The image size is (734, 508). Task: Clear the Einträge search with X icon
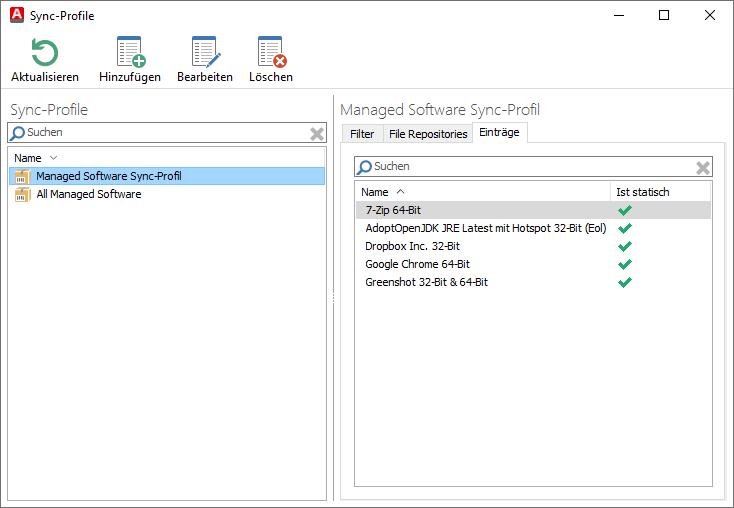[703, 168]
